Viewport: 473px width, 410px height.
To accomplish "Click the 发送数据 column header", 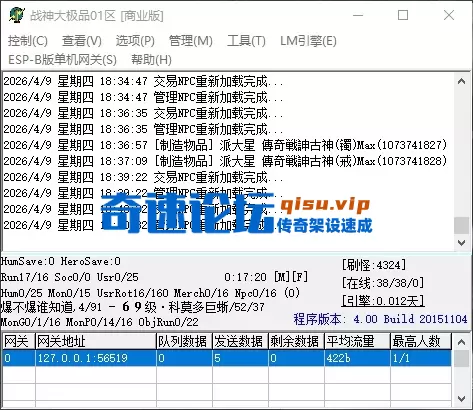I will click(x=240, y=341).
